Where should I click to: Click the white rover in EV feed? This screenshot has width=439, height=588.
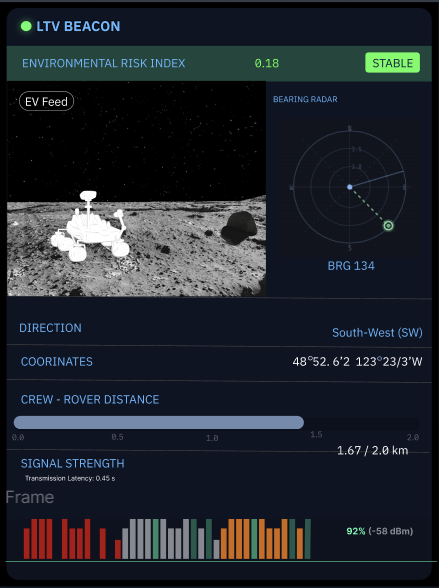coord(90,227)
